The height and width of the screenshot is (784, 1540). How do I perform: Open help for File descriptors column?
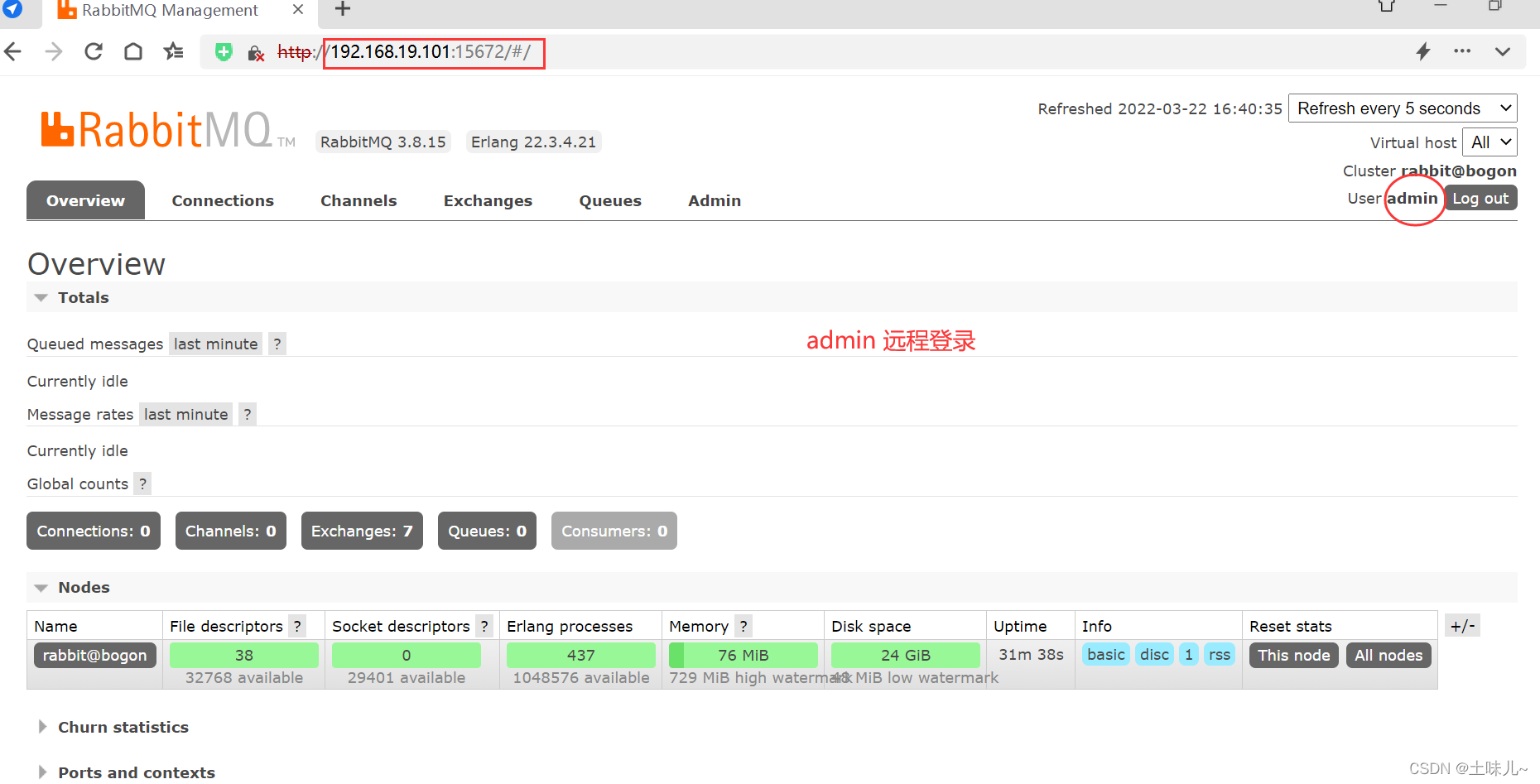point(297,626)
